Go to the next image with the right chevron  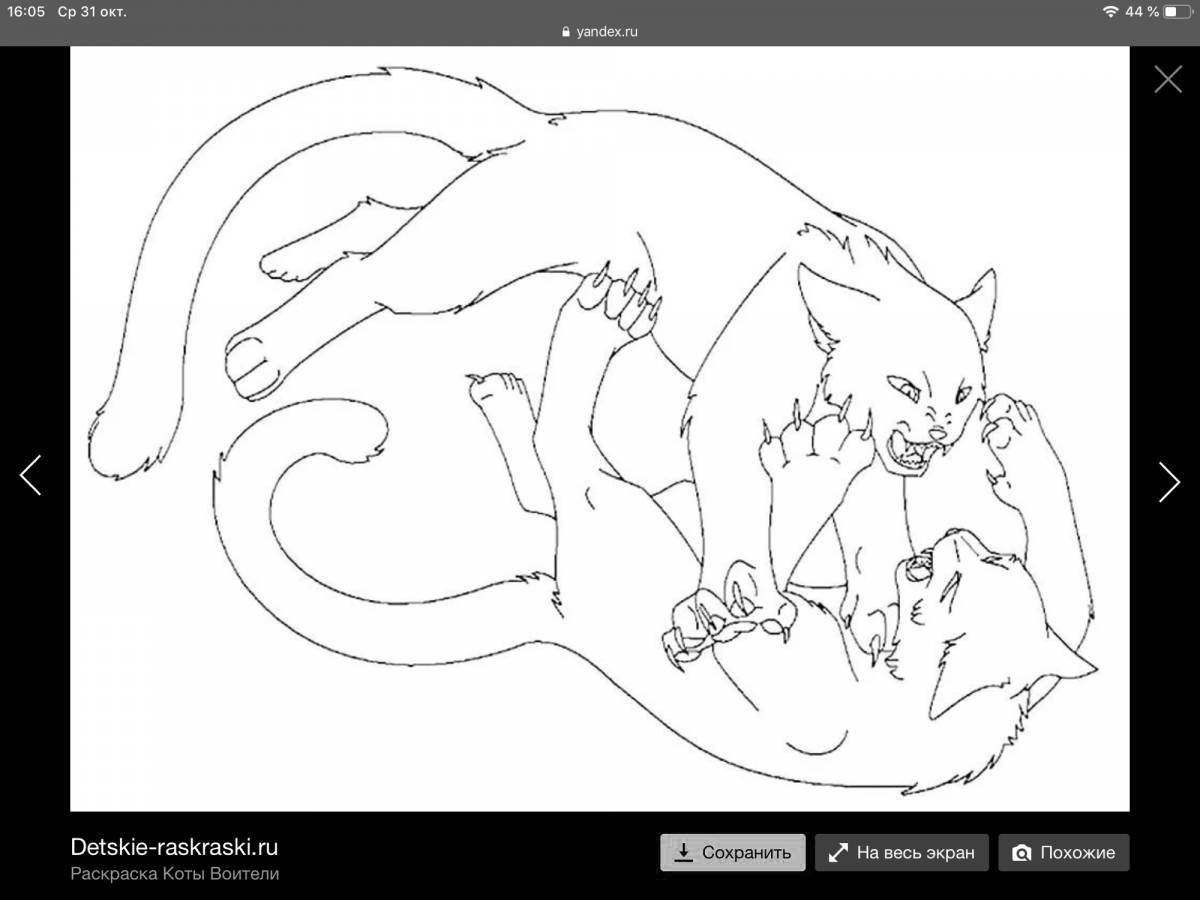click(1168, 483)
